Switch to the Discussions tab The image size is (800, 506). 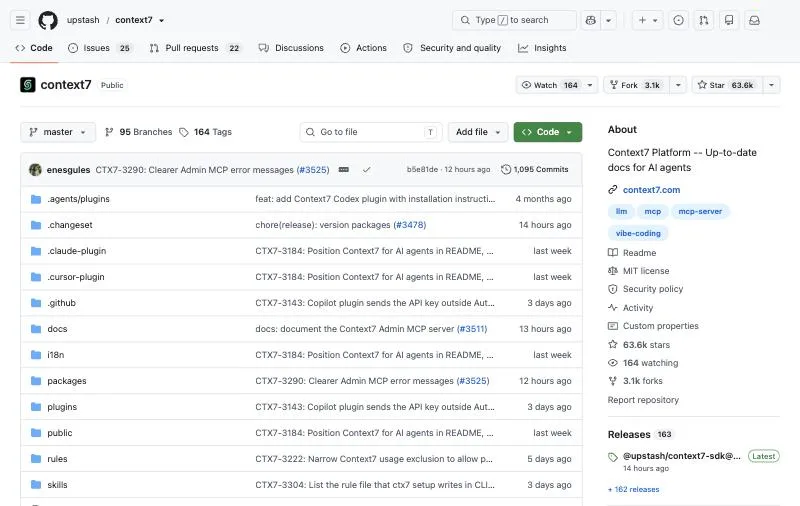[291, 48]
